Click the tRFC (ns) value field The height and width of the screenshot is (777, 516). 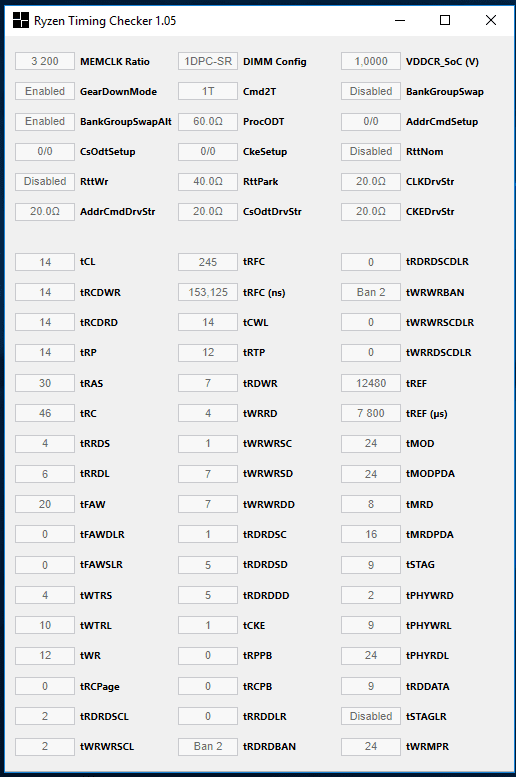[x=208, y=292]
